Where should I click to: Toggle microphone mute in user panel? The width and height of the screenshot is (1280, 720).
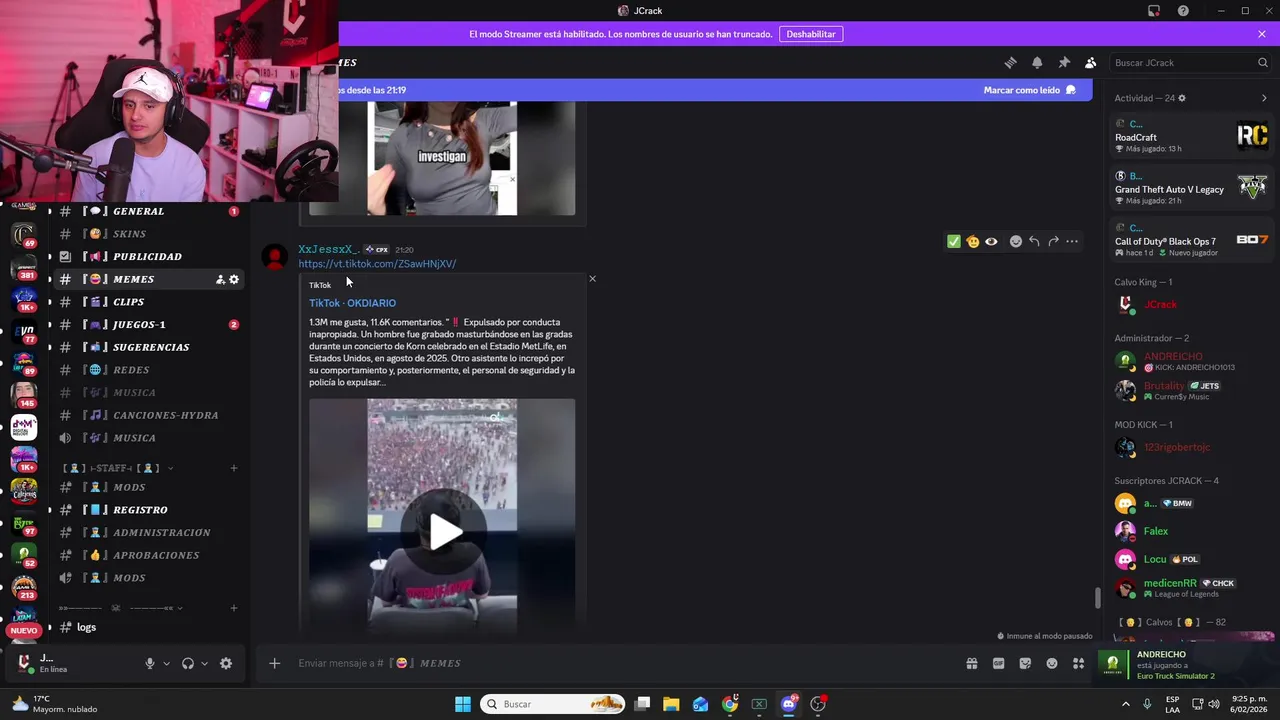pos(150,663)
